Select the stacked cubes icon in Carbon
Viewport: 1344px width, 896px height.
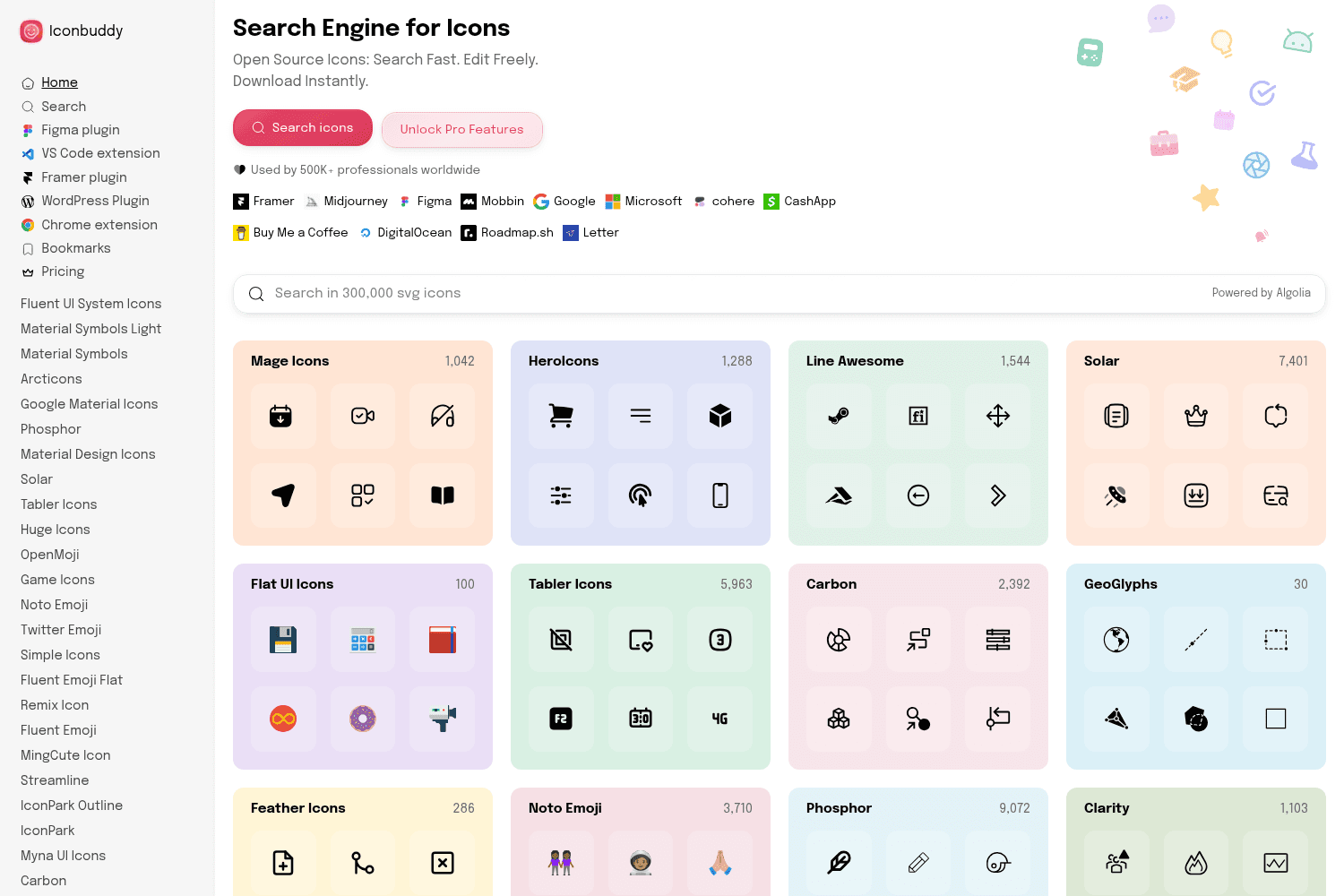839,719
